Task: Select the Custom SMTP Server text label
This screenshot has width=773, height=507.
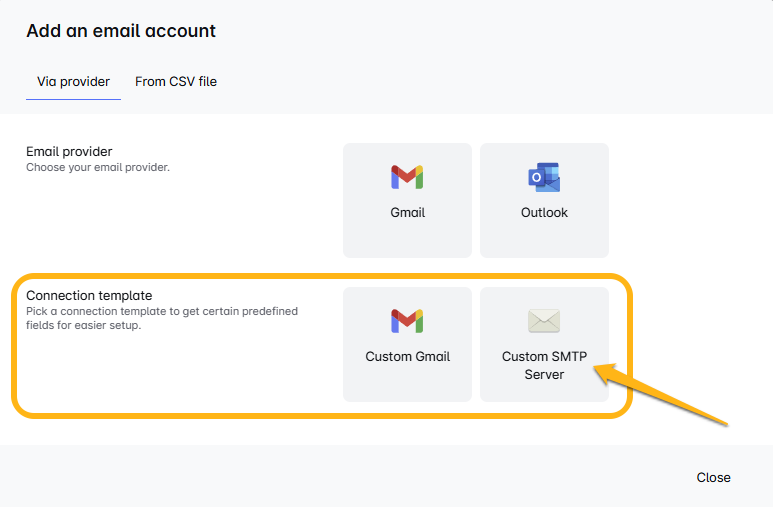Action: tap(544, 365)
